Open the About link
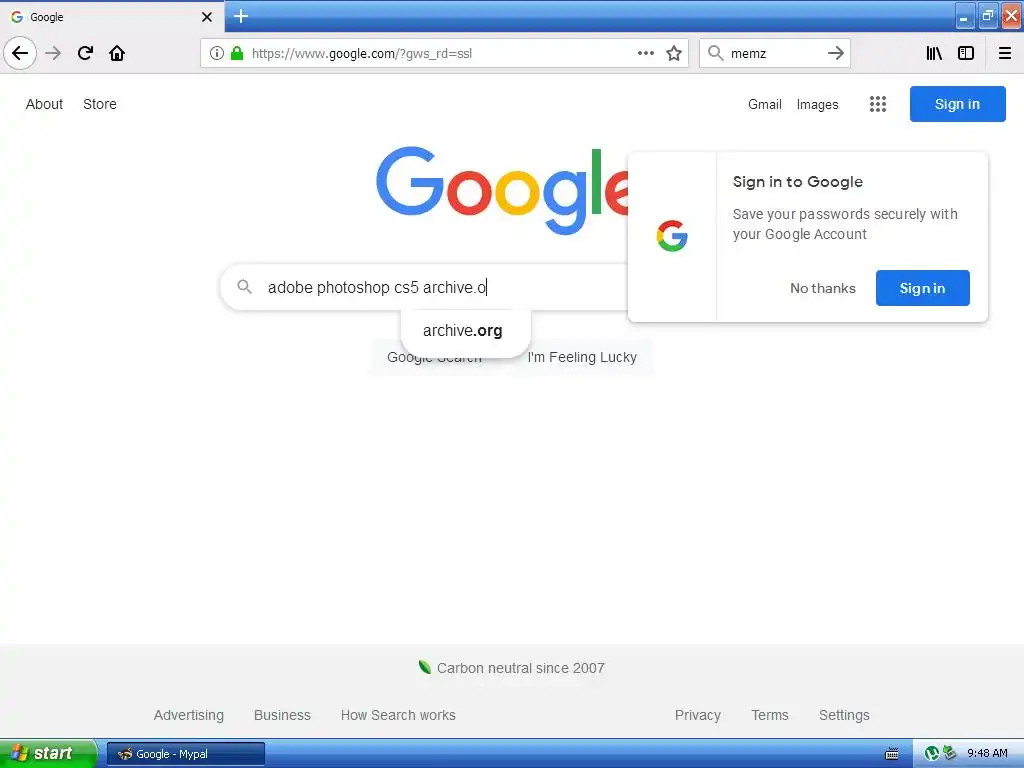Image resolution: width=1024 pixels, height=768 pixels. 44,104
